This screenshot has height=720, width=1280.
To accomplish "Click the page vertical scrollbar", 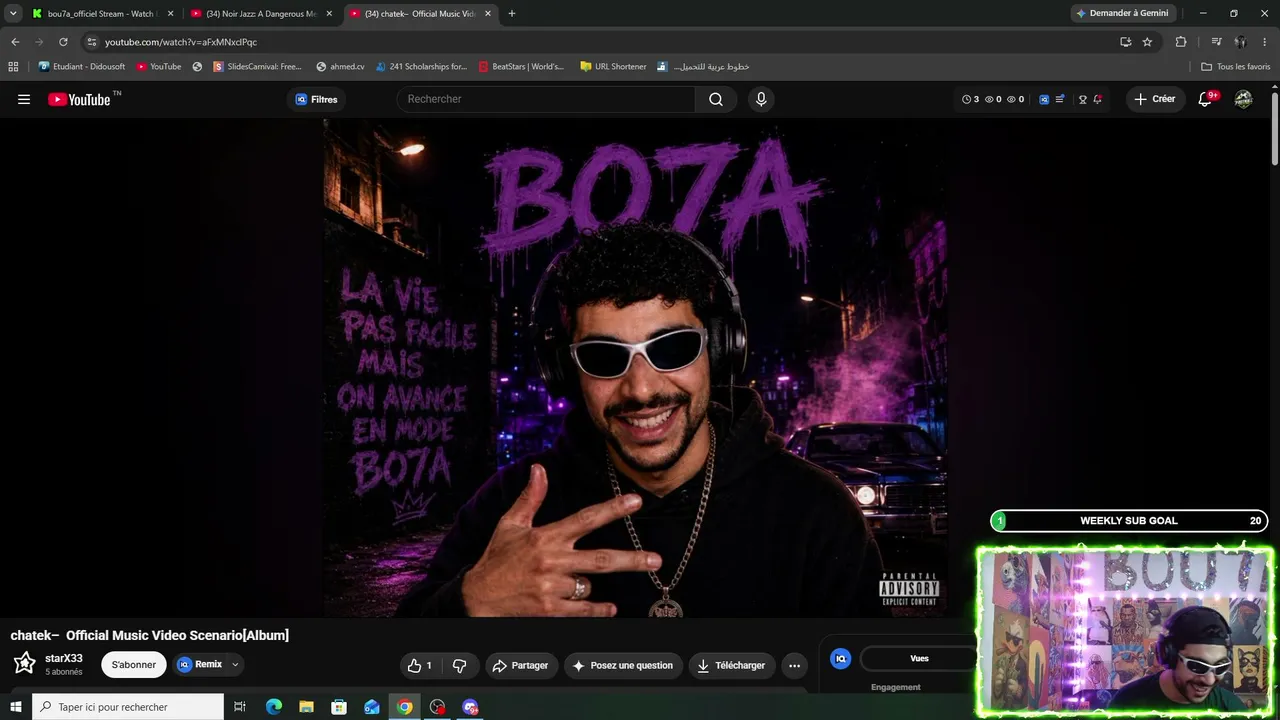I will (1275, 130).
